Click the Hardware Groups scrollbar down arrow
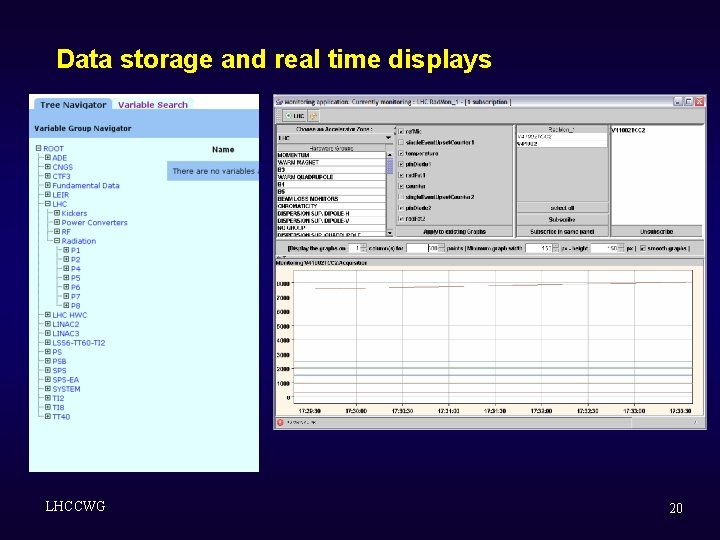The width and height of the screenshot is (720, 540). [390, 233]
